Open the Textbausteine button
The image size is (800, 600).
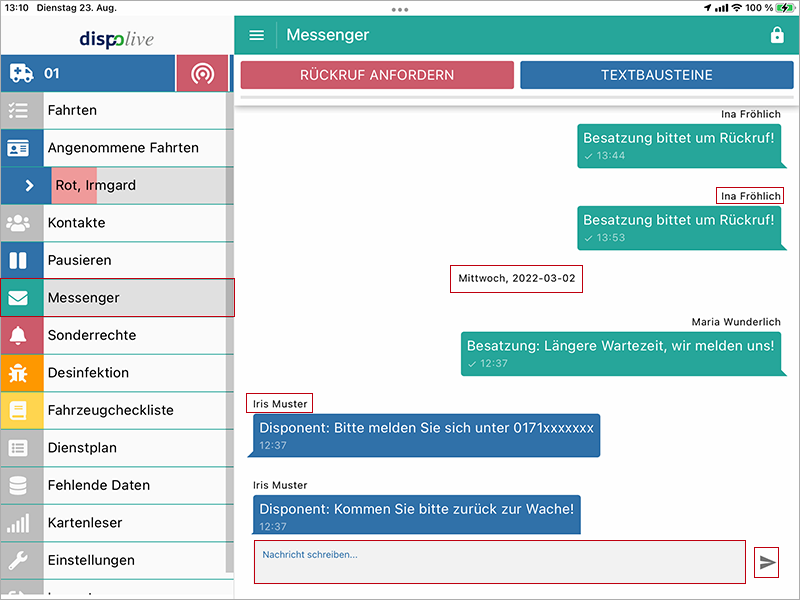coord(656,75)
